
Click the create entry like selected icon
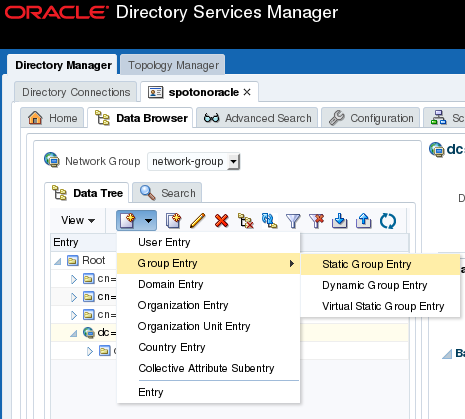click(x=173, y=220)
